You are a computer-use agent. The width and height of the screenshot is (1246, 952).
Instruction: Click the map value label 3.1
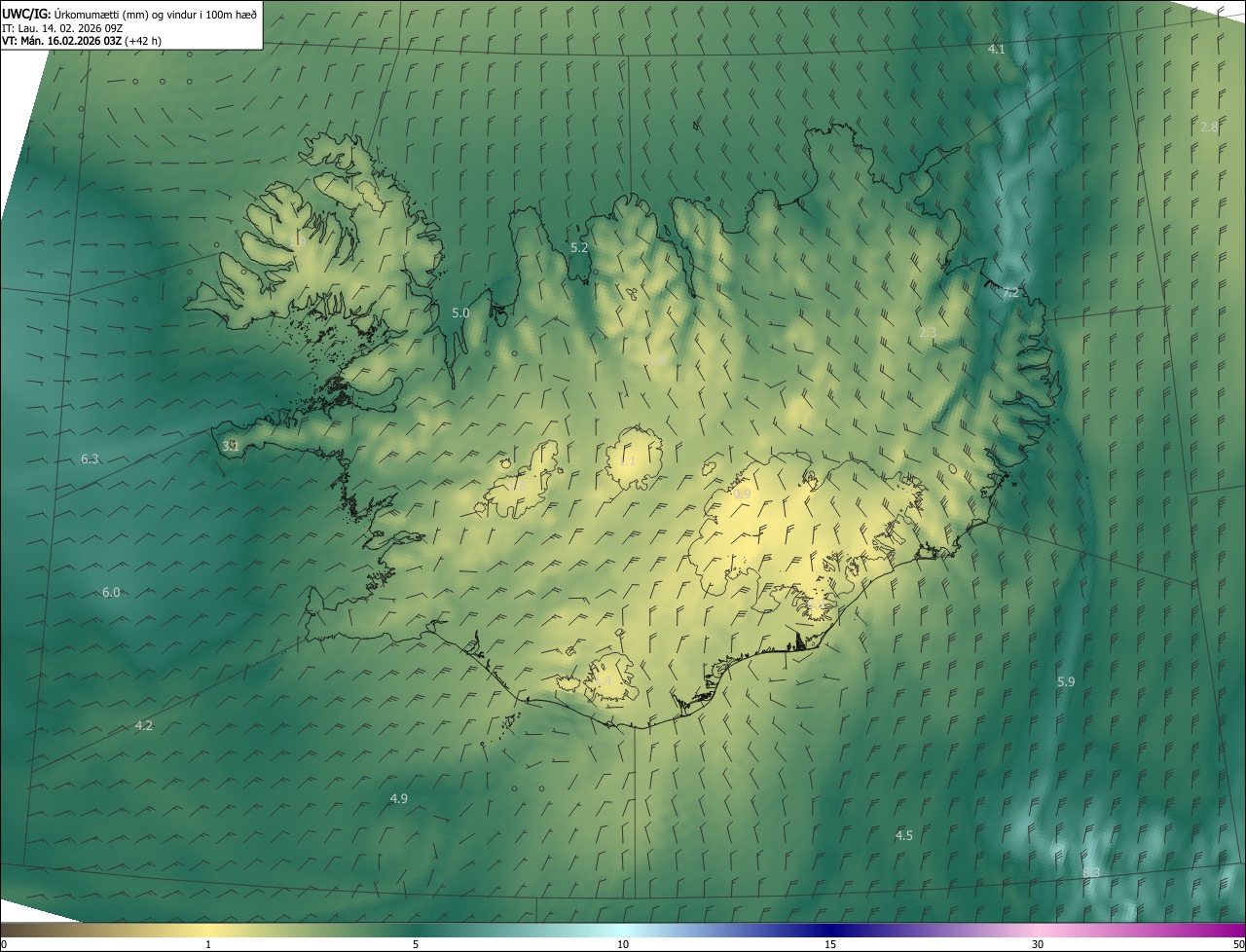[x=231, y=446]
